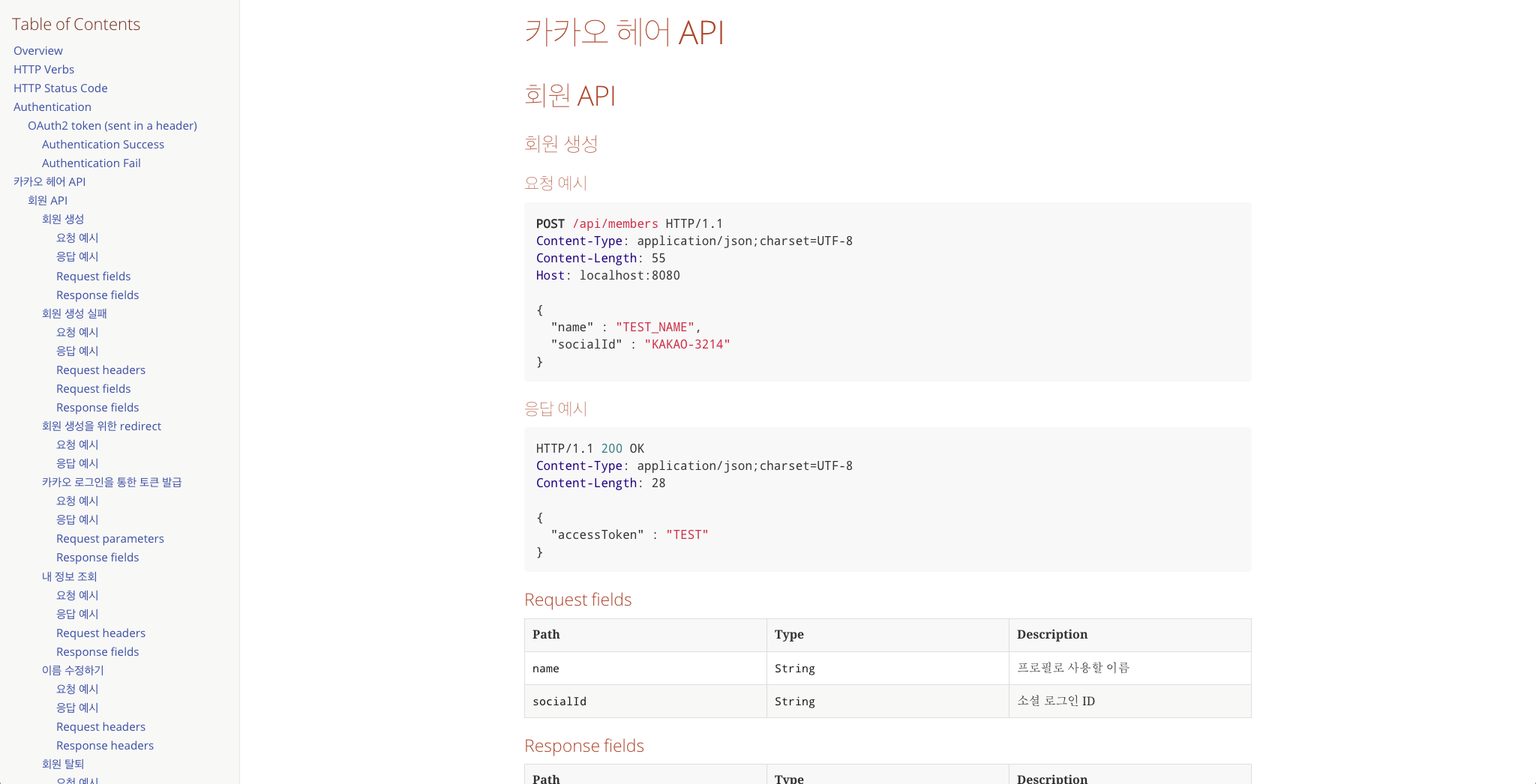Open Request headers under 이름 수정하기
1536x784 pixels.
click(x=101, y=726)
